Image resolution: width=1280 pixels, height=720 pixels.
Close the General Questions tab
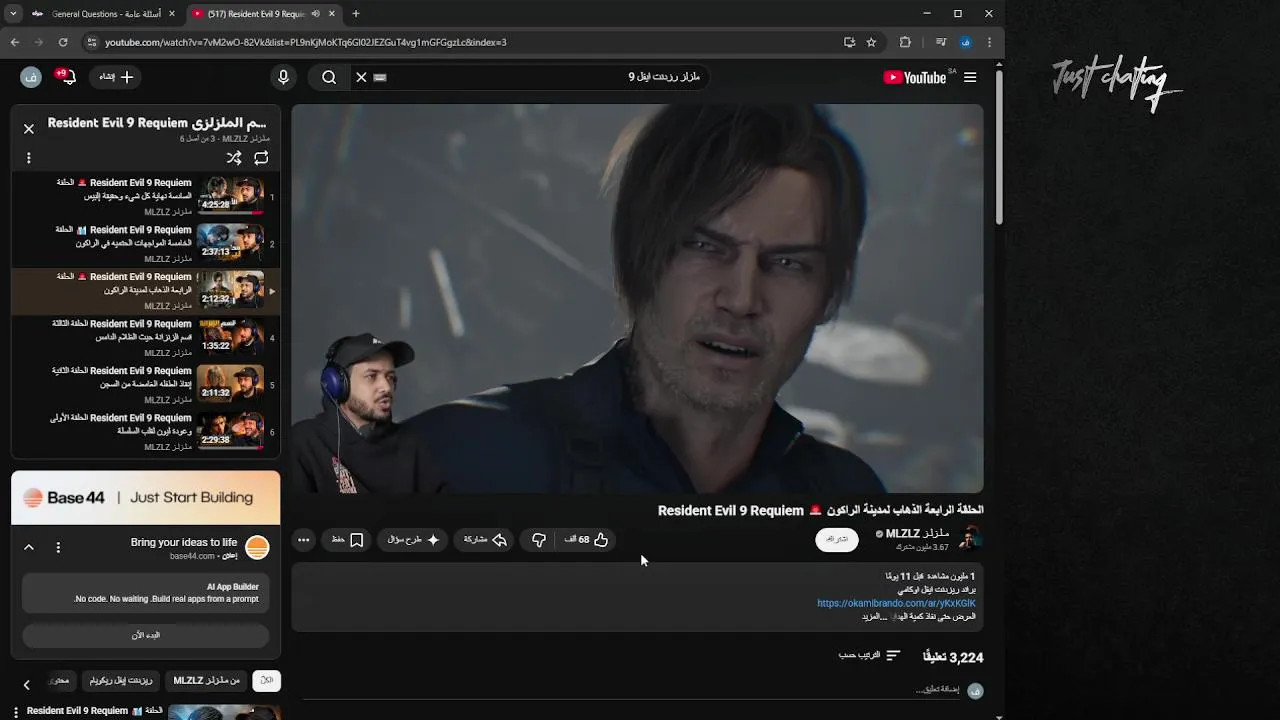click(172, 14)
